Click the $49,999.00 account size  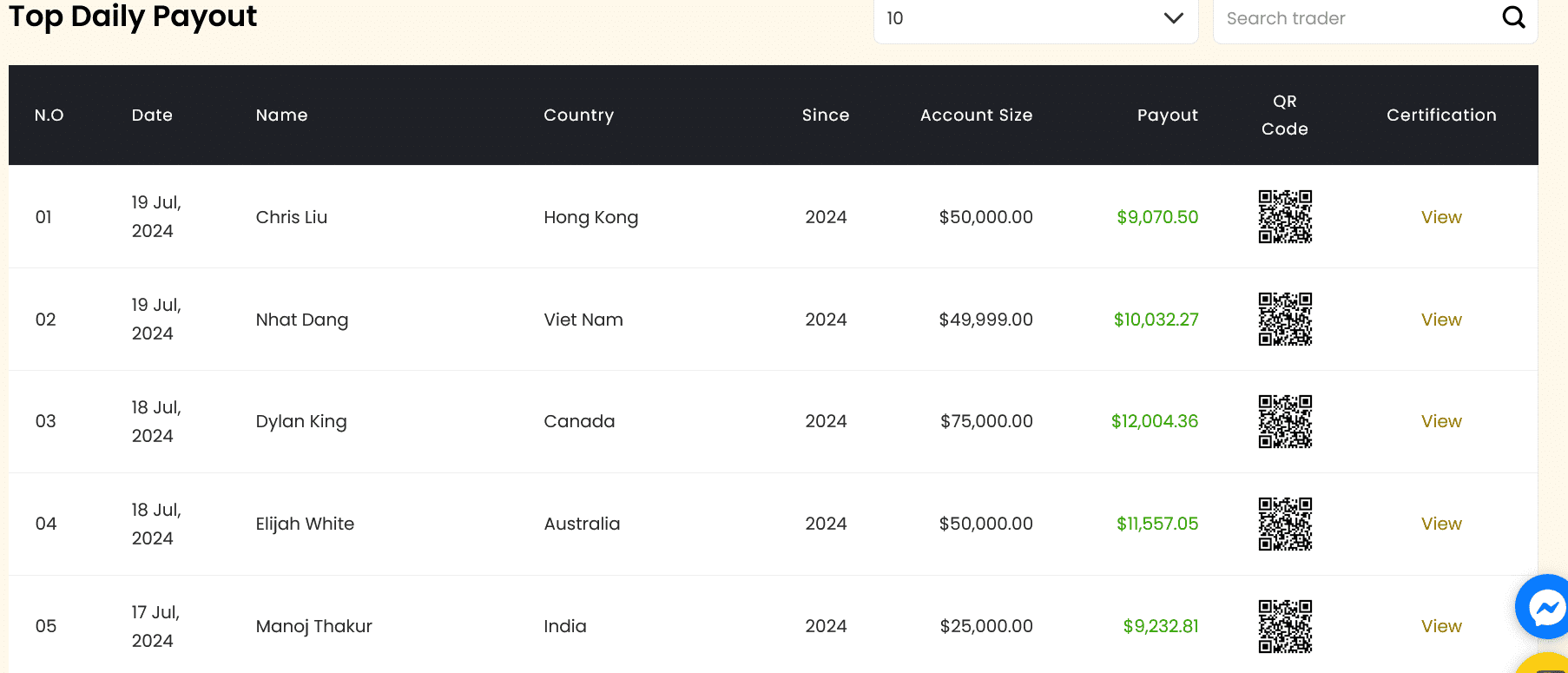985,320
